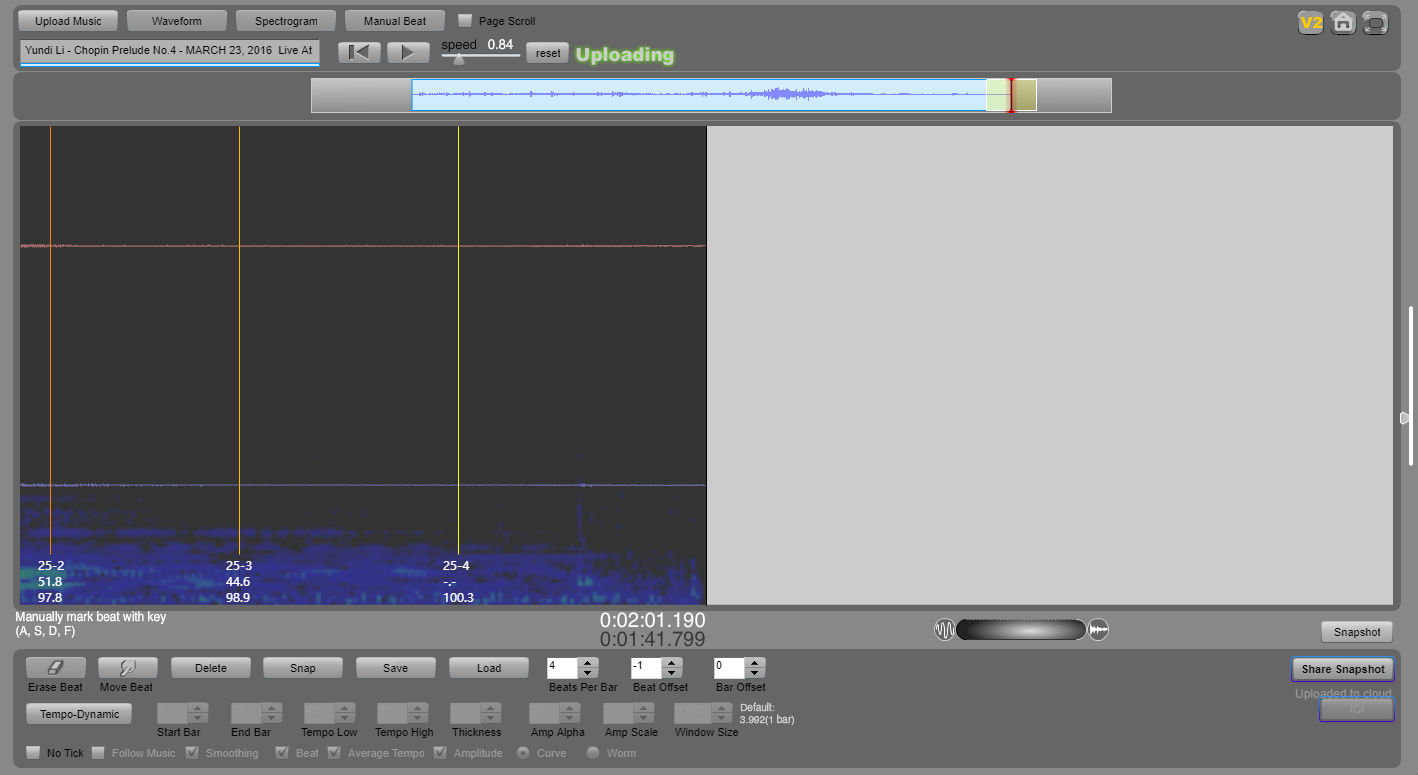
Task: Select the Move Beat tool
Action: point(127,668)
